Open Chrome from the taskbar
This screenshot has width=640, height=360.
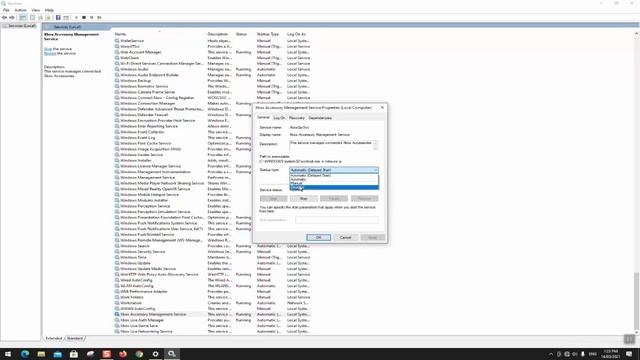pos(139,354)
